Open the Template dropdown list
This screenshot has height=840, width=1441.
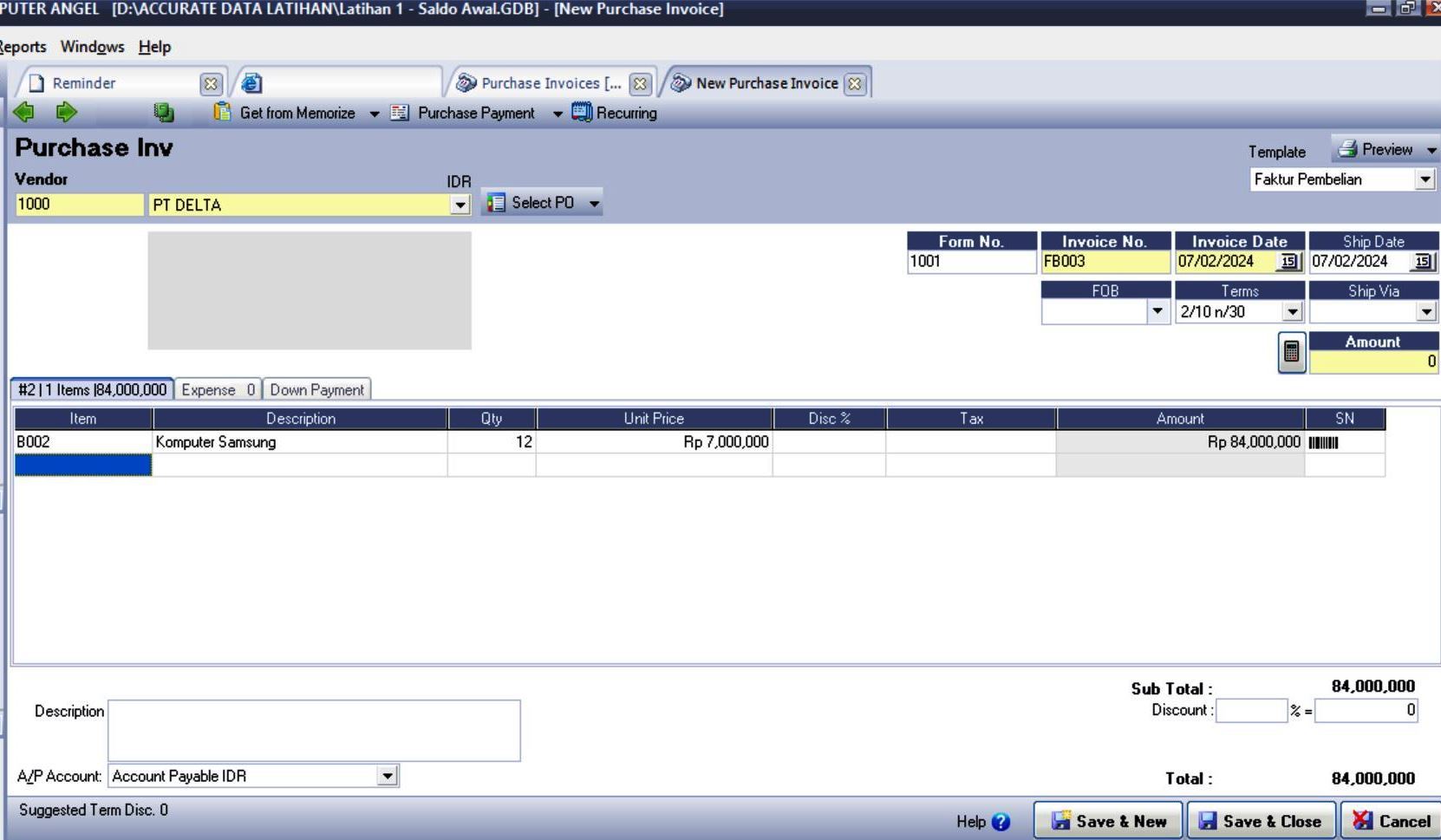point(1425,179)
